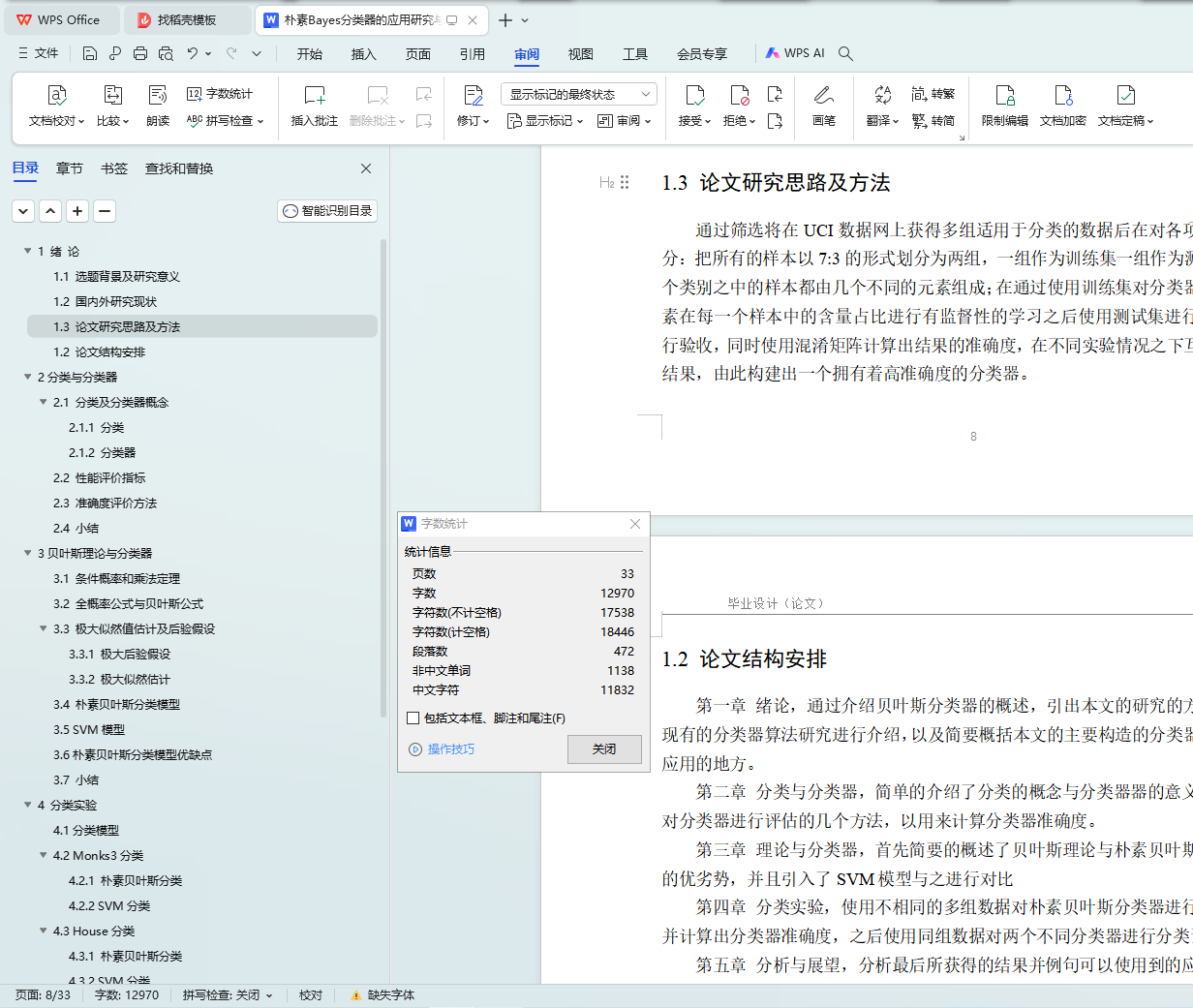Click the outline pane vertical scrollbar
Viewport: 1193px width, 1008px height.
[383, 479]
